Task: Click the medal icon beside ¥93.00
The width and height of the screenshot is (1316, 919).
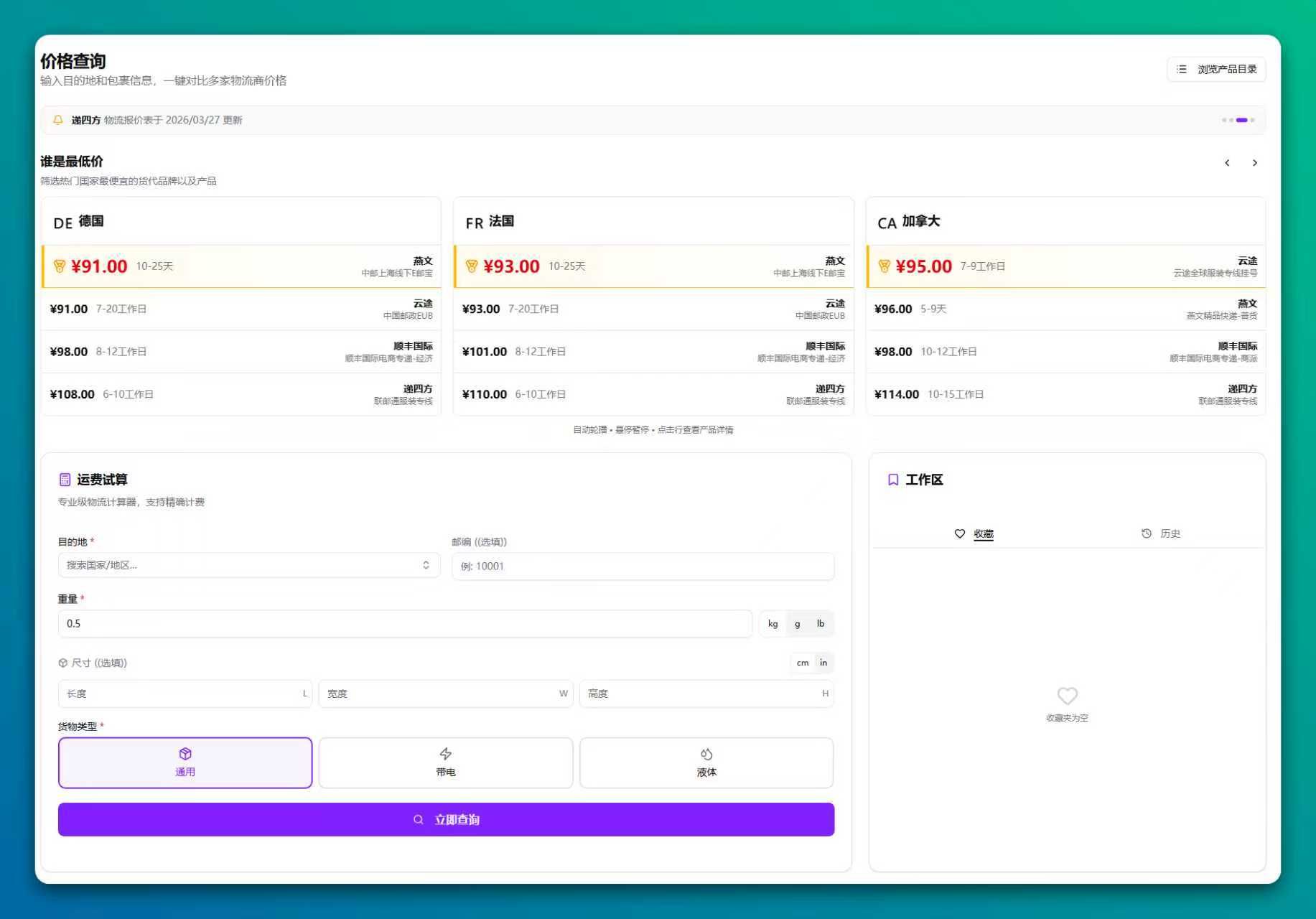Action: [x=472, y=266]
